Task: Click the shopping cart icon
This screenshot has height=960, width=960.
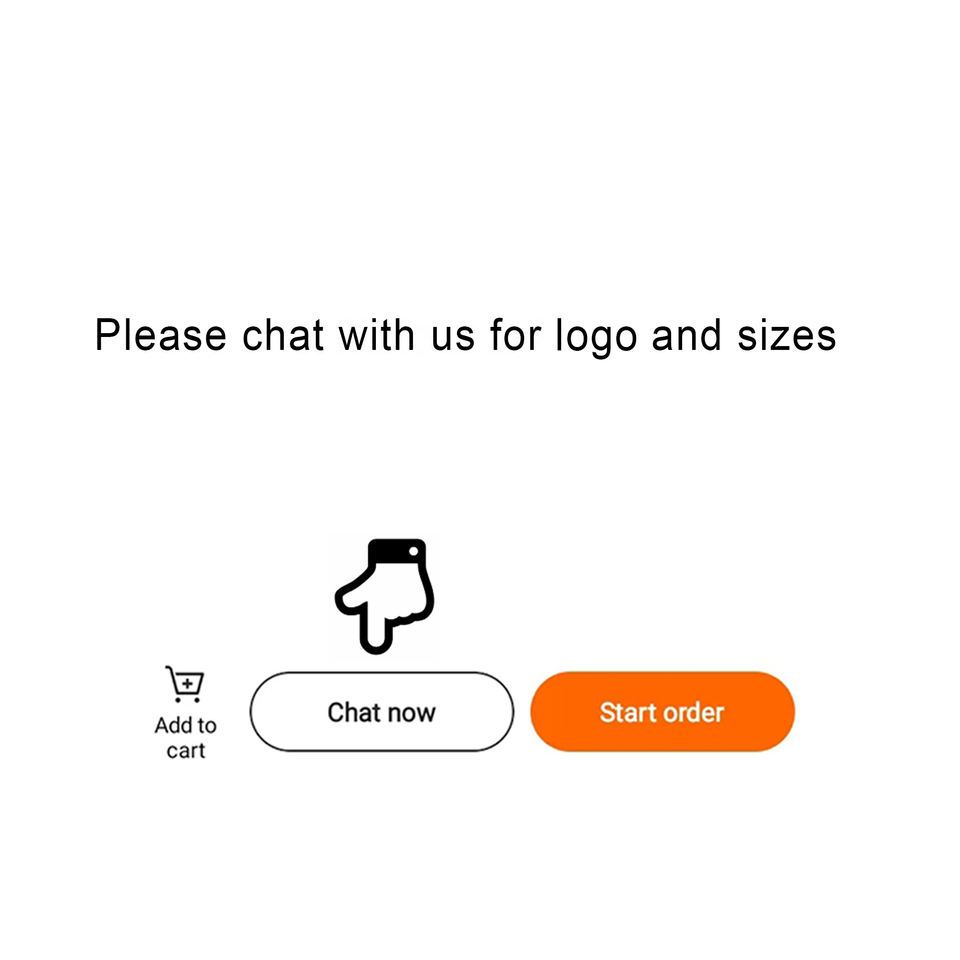Action: 185,684
